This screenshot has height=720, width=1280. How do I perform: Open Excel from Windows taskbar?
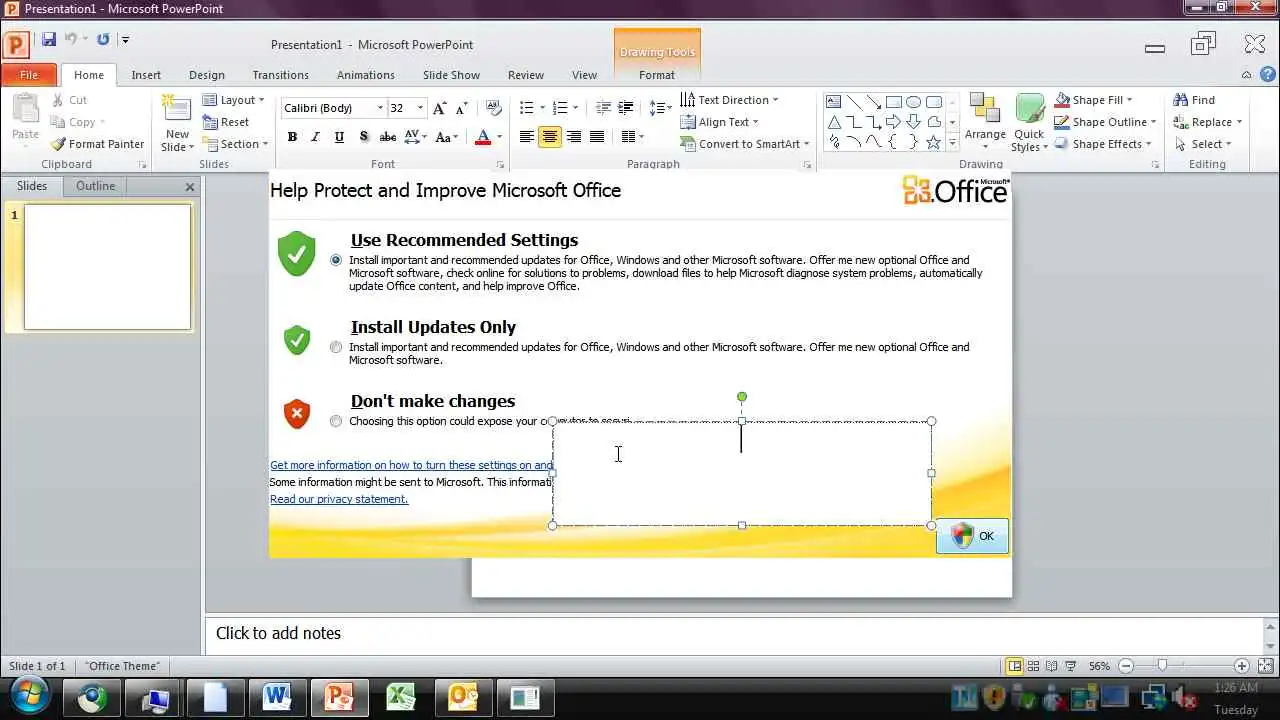(401, 697)
